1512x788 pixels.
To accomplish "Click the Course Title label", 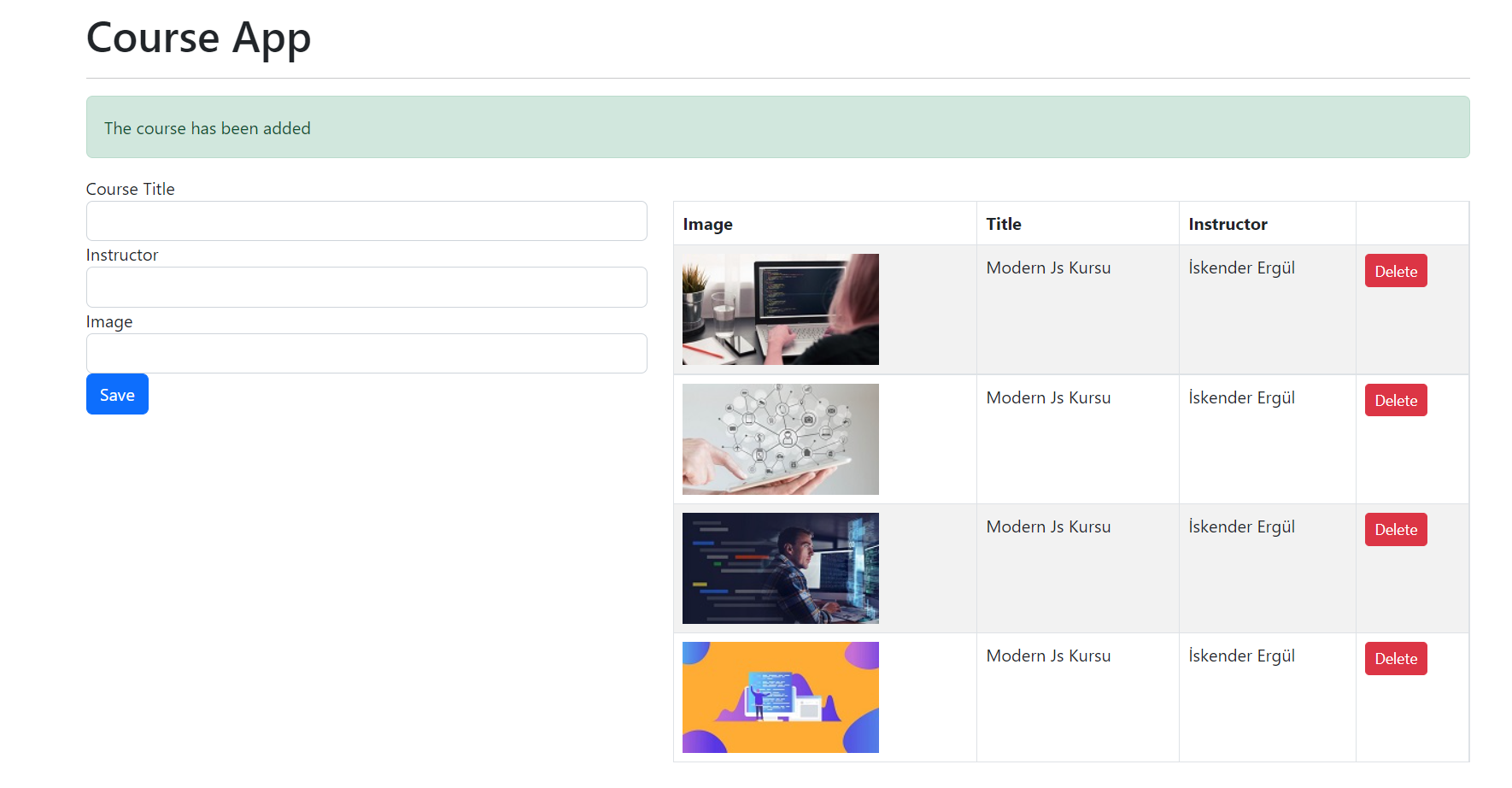I will 130,188.
